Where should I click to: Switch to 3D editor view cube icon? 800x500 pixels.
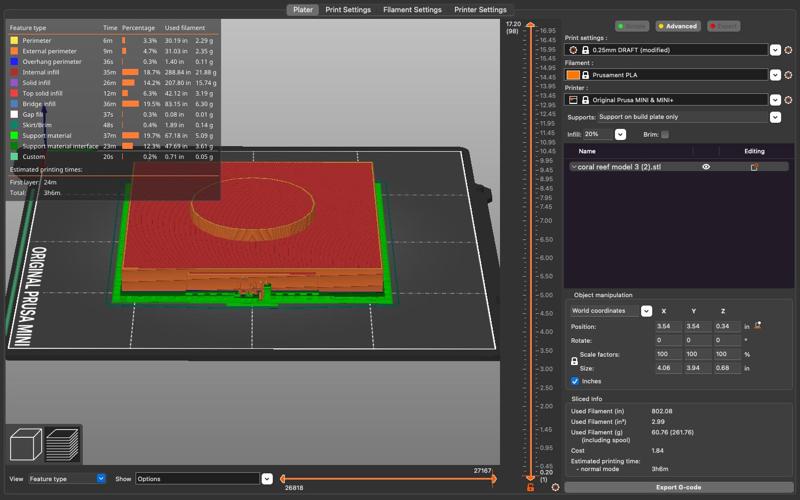click(25, 443)
